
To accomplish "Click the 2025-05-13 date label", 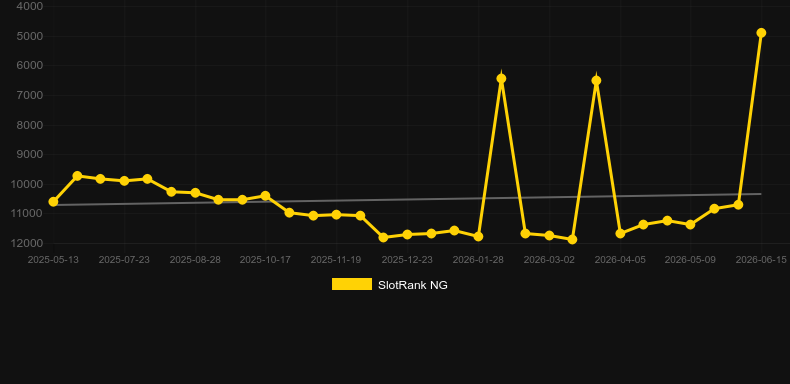I will 53,260.
